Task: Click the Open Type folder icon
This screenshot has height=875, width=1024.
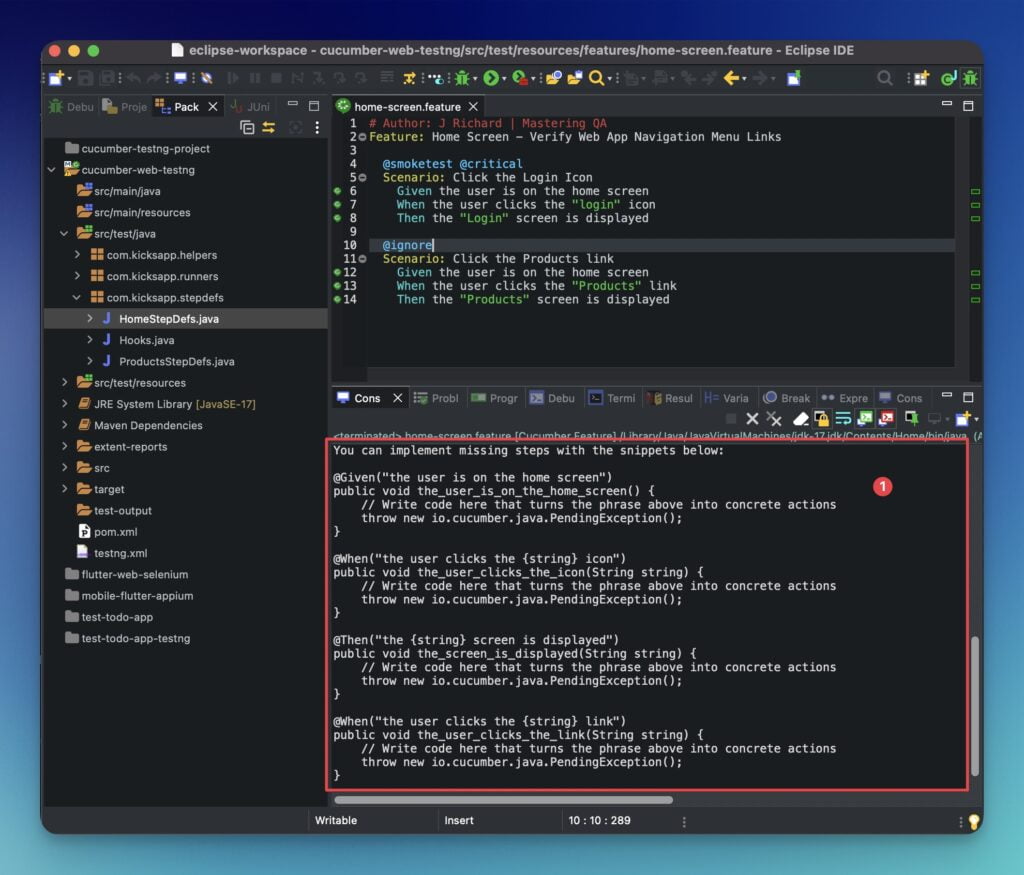Action: click(x=553, y=78)
